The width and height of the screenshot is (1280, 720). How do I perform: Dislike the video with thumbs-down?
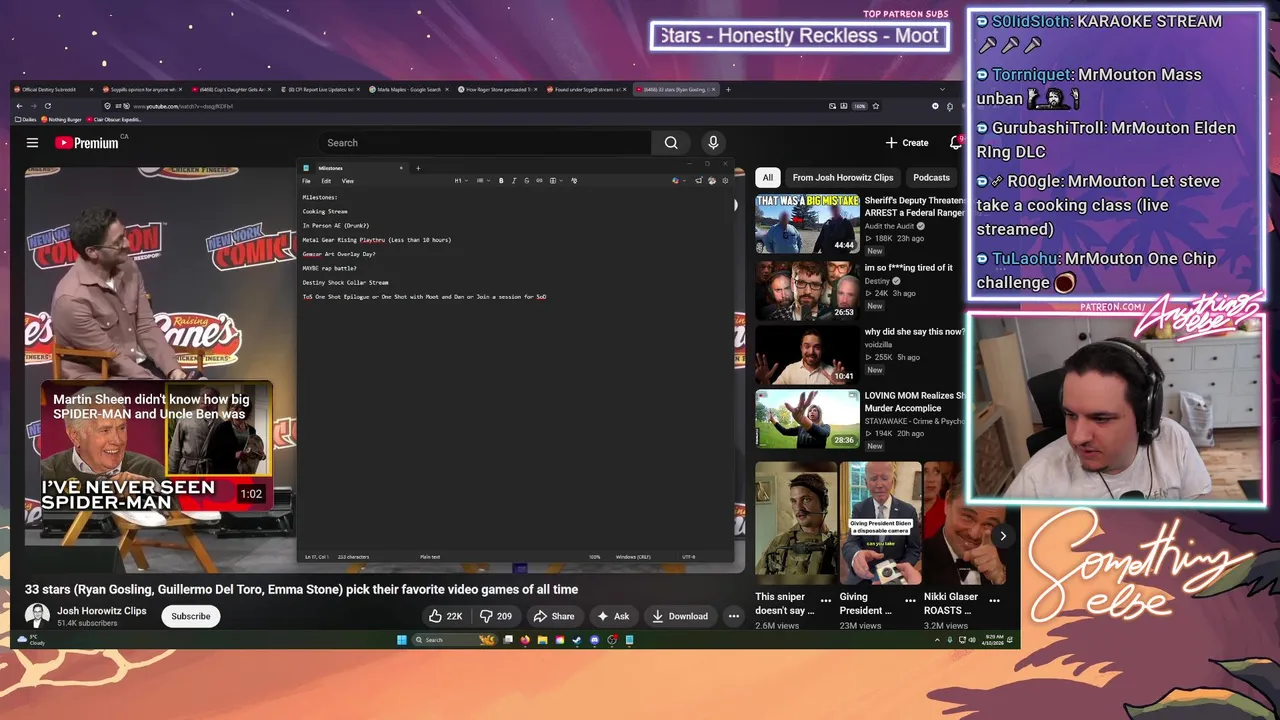click(x=496, y=616)
